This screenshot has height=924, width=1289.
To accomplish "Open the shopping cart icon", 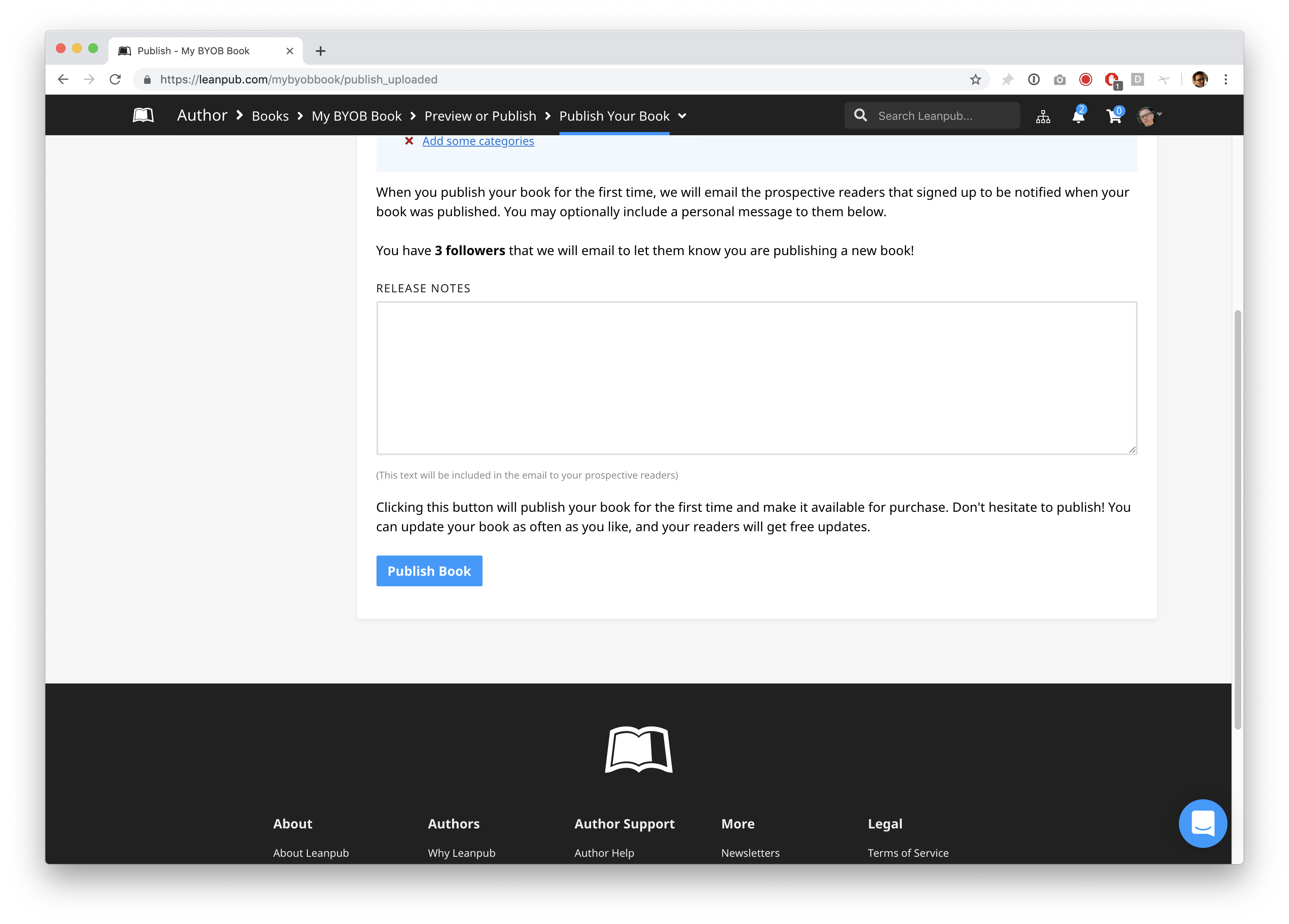I will (1113, 116).
